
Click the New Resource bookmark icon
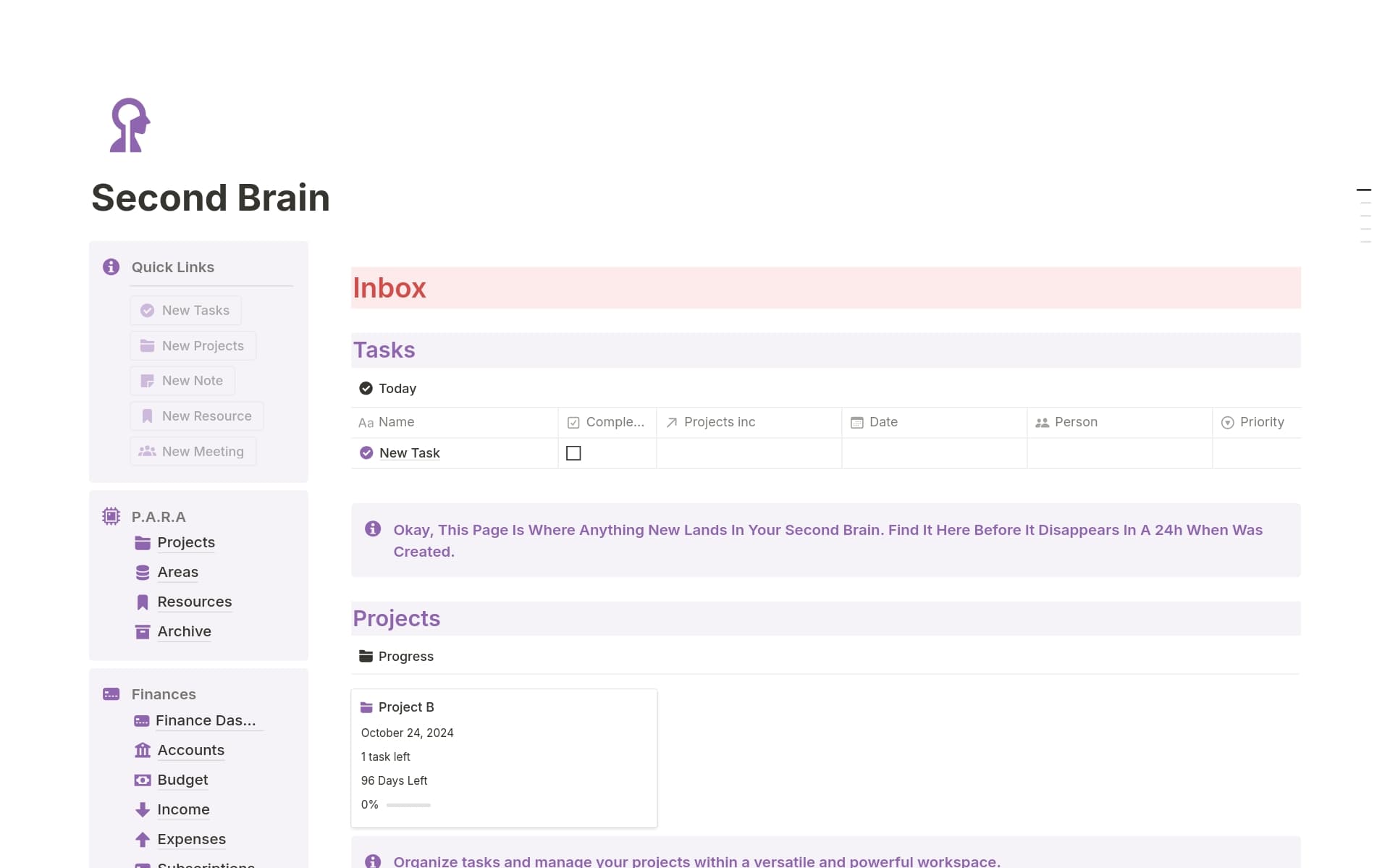pos(147,416)
